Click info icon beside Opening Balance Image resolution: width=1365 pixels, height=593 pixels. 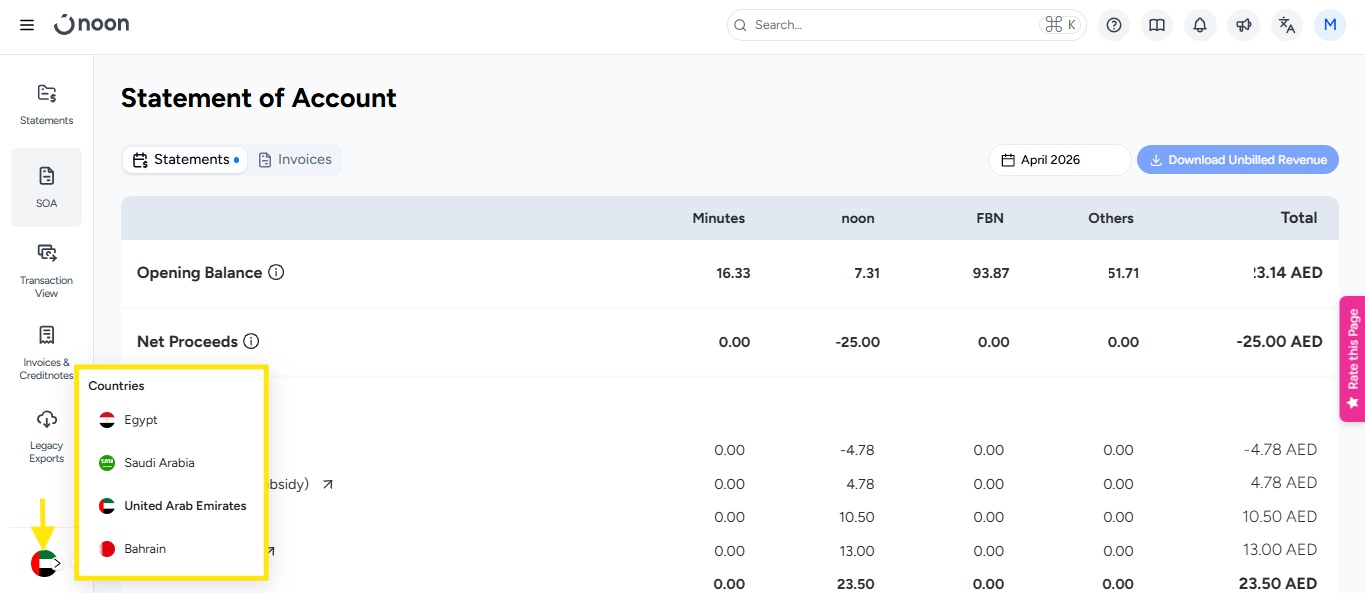coord(277,272)
